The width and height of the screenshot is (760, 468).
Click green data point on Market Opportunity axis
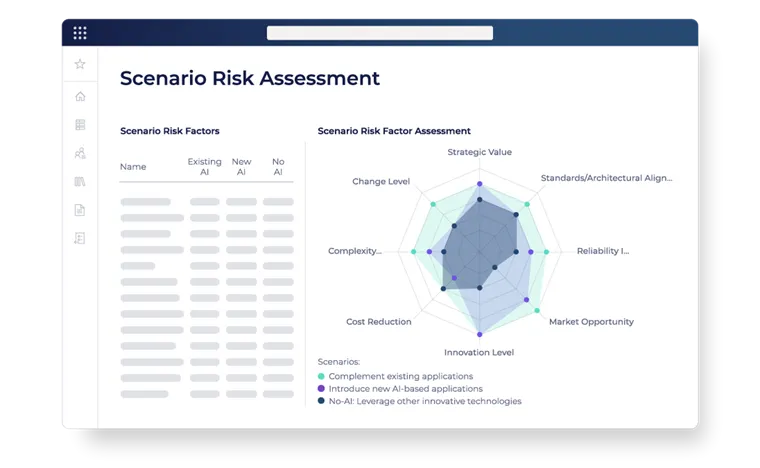tap(537, 311)
